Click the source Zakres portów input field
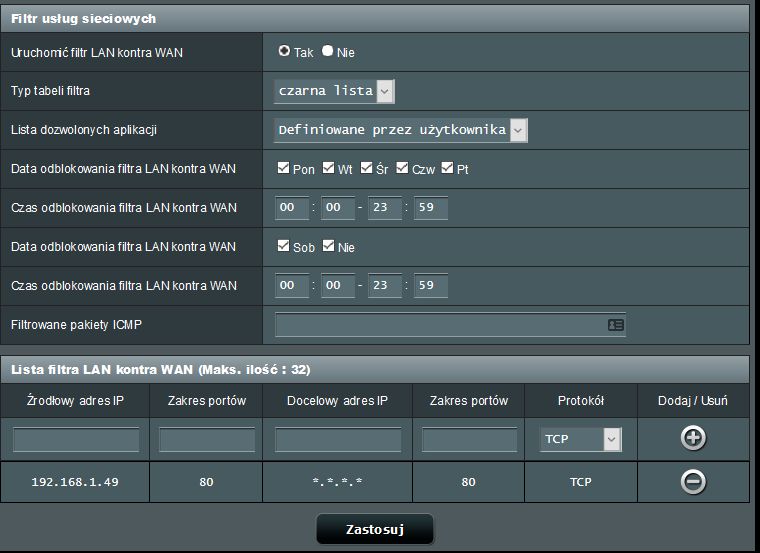This screenshot has width=760, height=553. click(207, 440)
